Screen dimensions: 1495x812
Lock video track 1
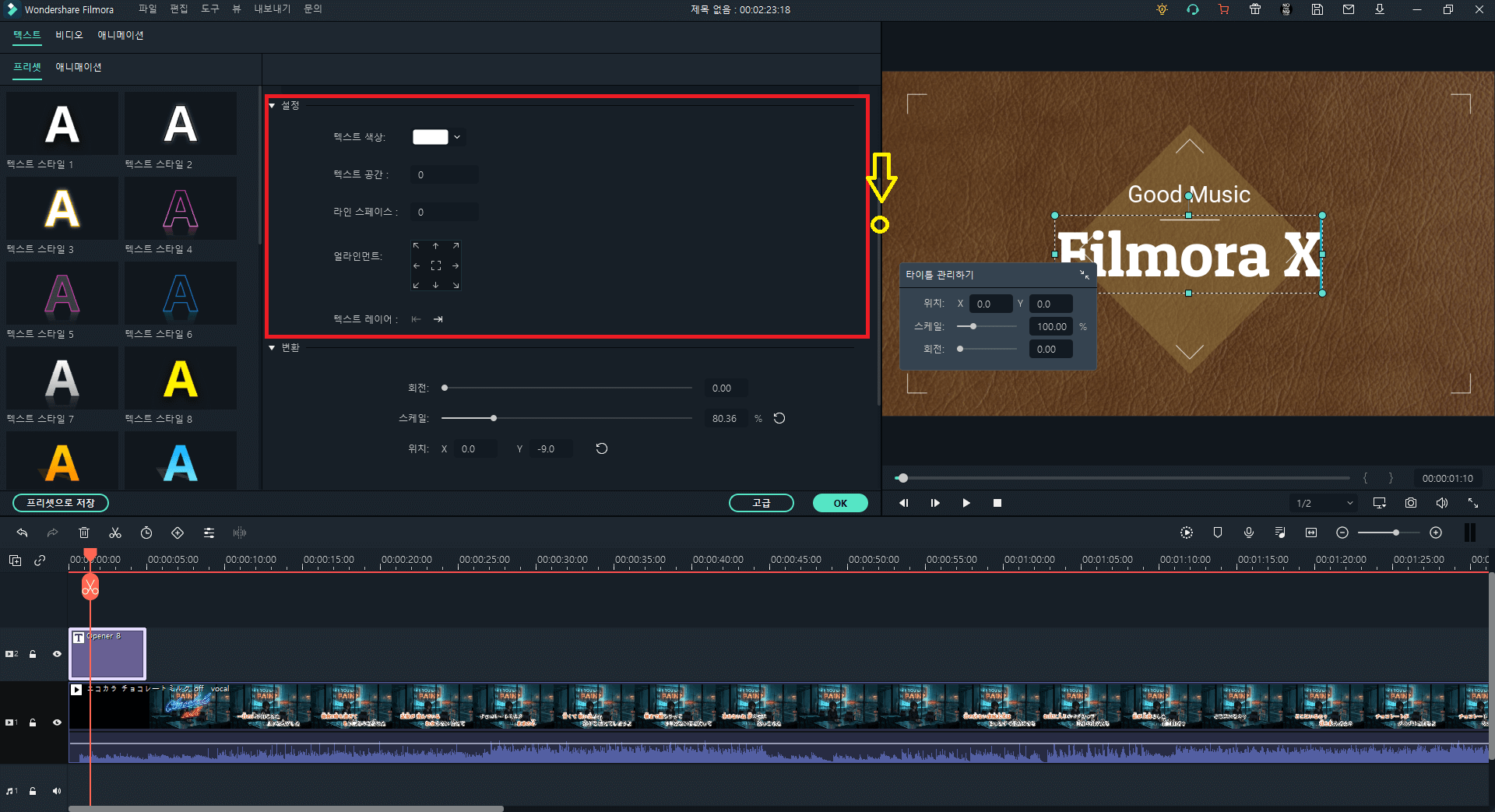point(33,722)
